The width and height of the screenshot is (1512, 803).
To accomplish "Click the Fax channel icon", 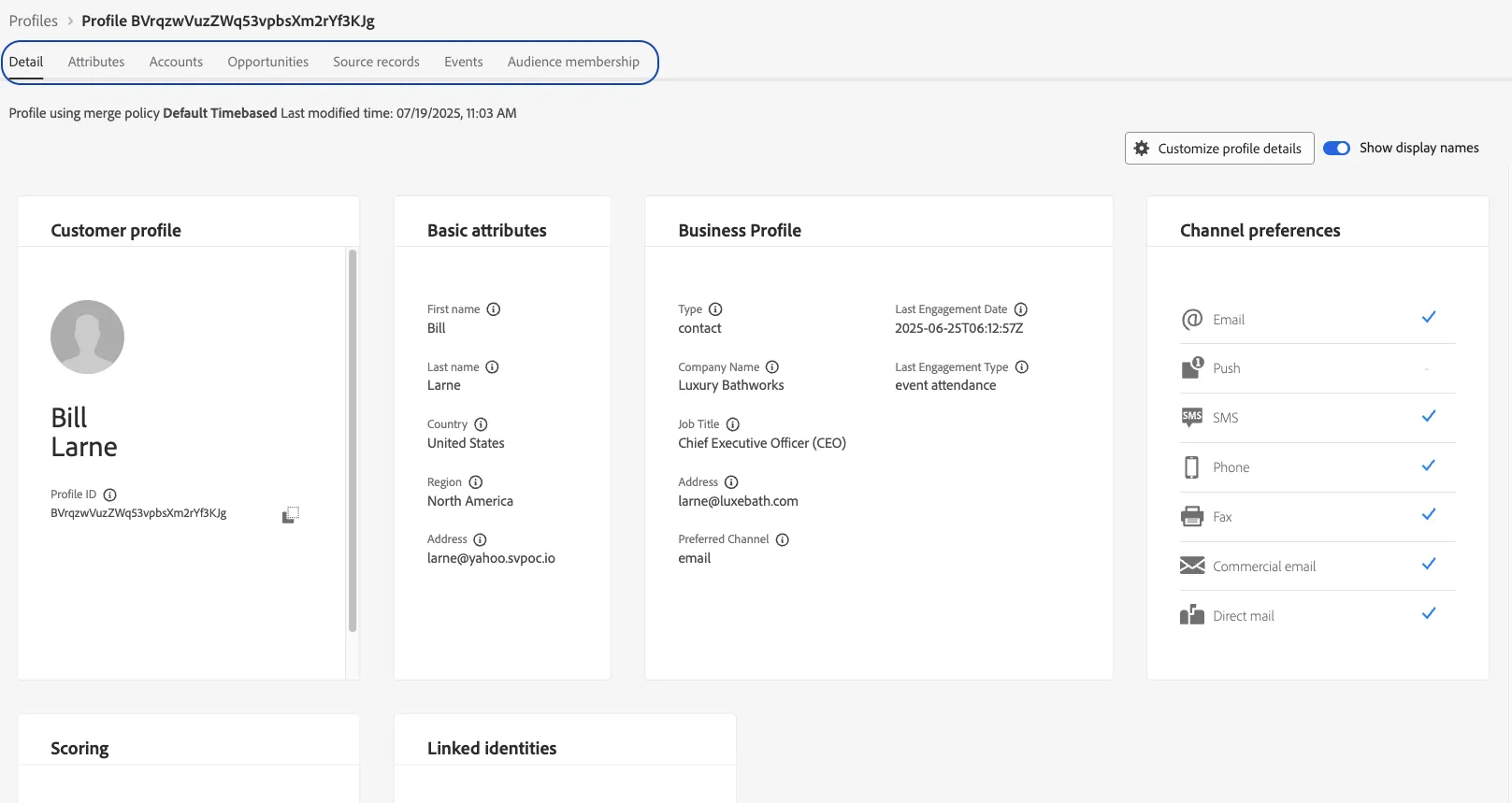I will [1192, 516].
